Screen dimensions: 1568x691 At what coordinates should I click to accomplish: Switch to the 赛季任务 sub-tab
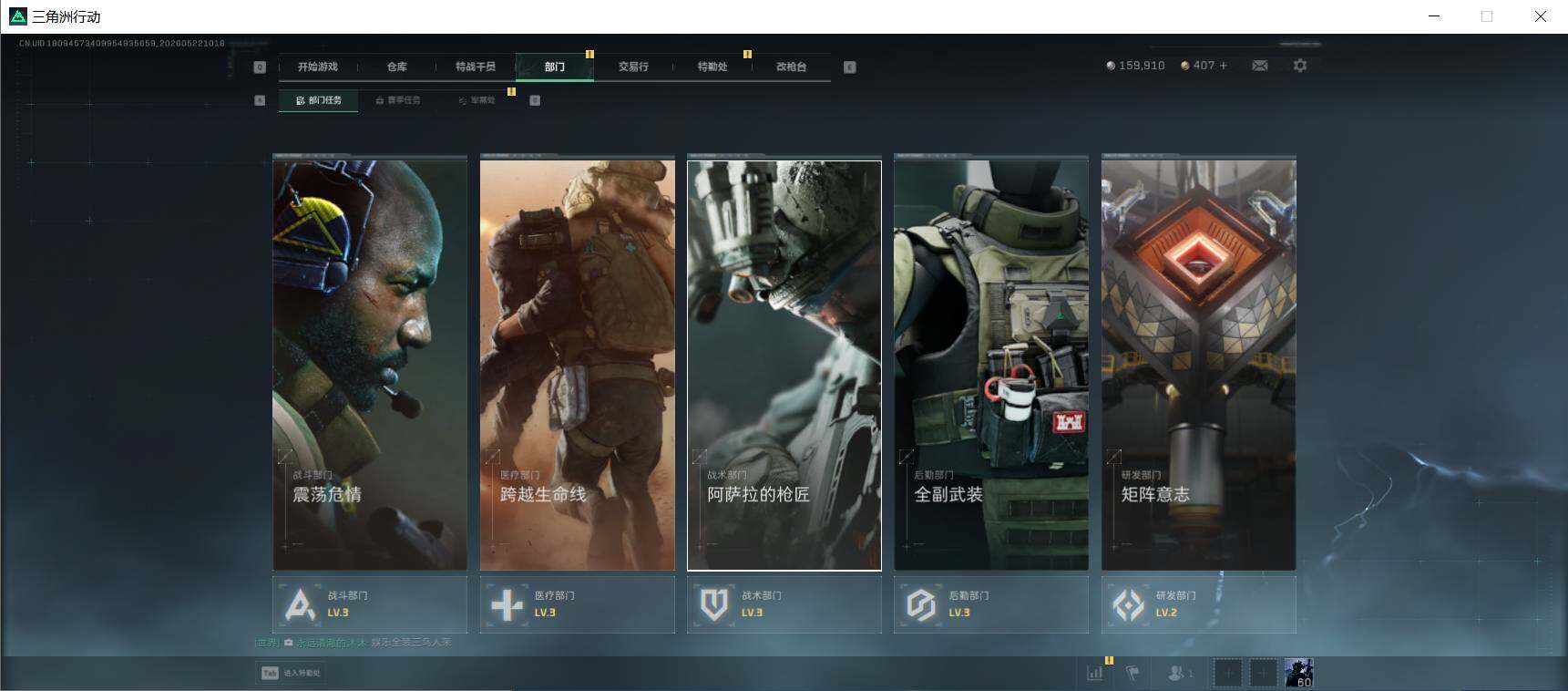coord(398,100)
